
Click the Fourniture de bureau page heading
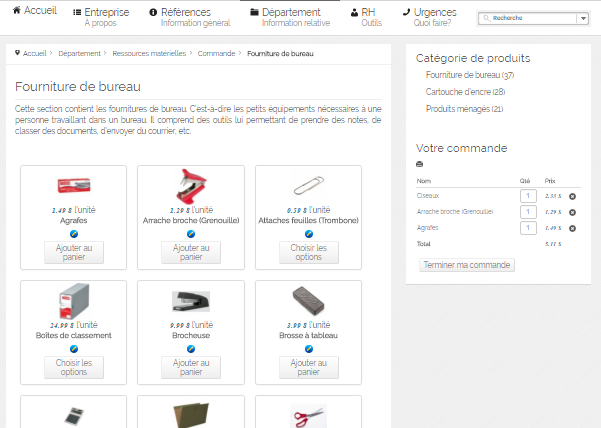click(78, 87)
